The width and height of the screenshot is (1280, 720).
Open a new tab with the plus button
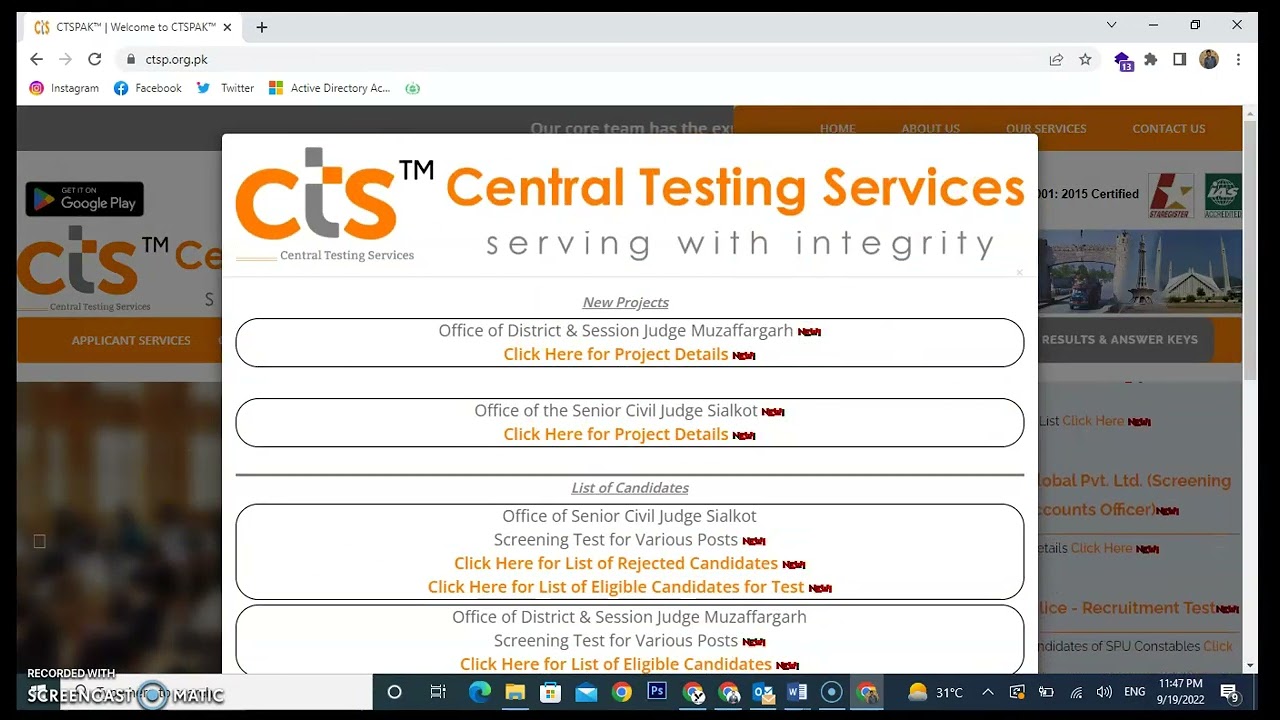pyautogui.click(x=262, y=27)
